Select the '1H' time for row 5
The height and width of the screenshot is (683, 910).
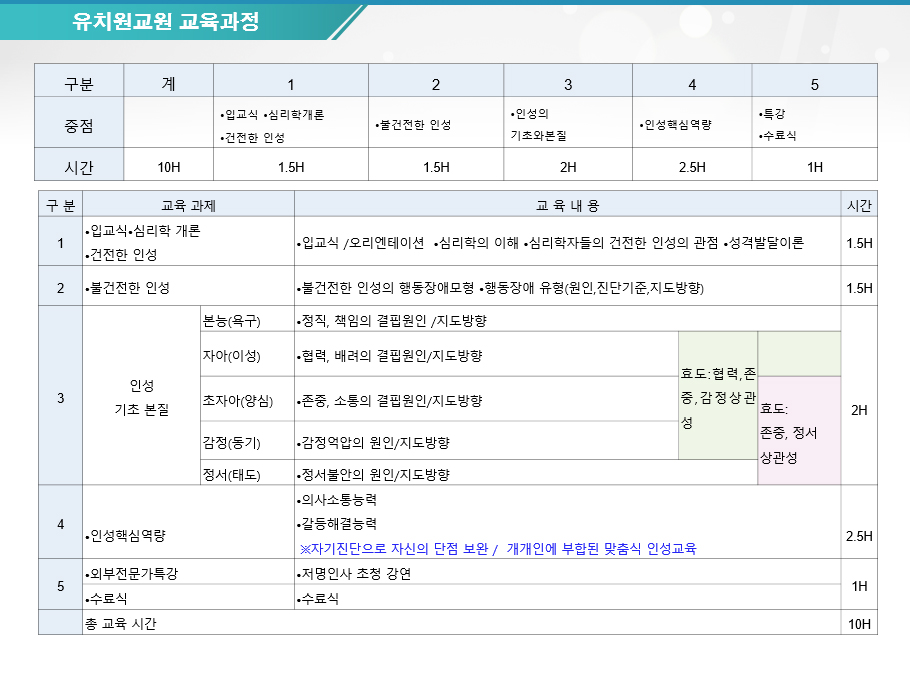[860, 586]
